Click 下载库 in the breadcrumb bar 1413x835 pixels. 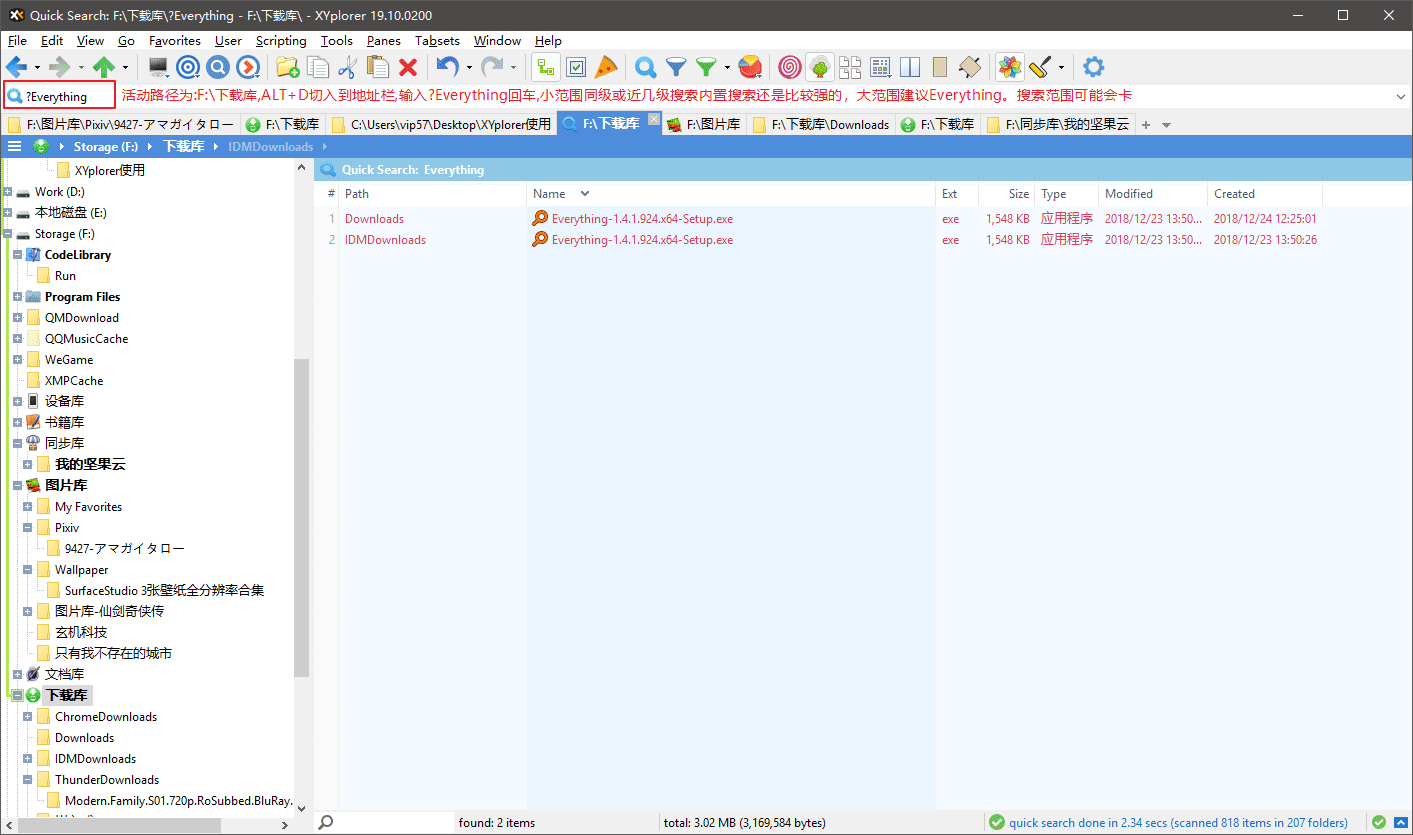point(183,147)
